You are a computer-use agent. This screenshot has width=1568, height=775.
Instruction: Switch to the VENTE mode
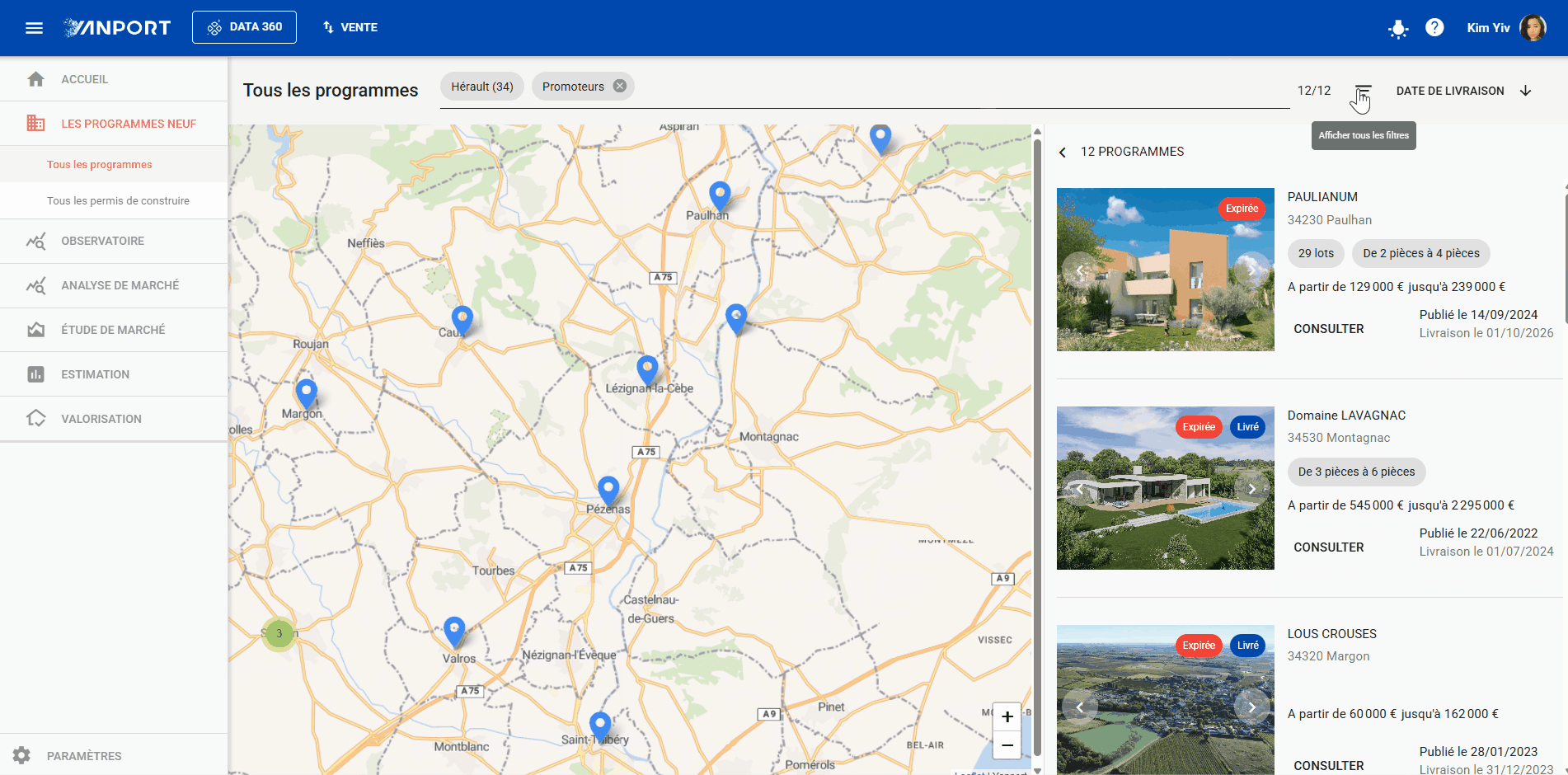tap(350, 27)
